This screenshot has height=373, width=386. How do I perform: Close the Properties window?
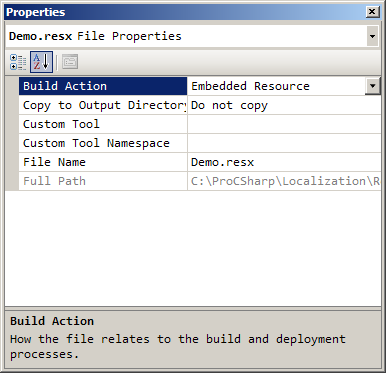[x=372, y=12]
